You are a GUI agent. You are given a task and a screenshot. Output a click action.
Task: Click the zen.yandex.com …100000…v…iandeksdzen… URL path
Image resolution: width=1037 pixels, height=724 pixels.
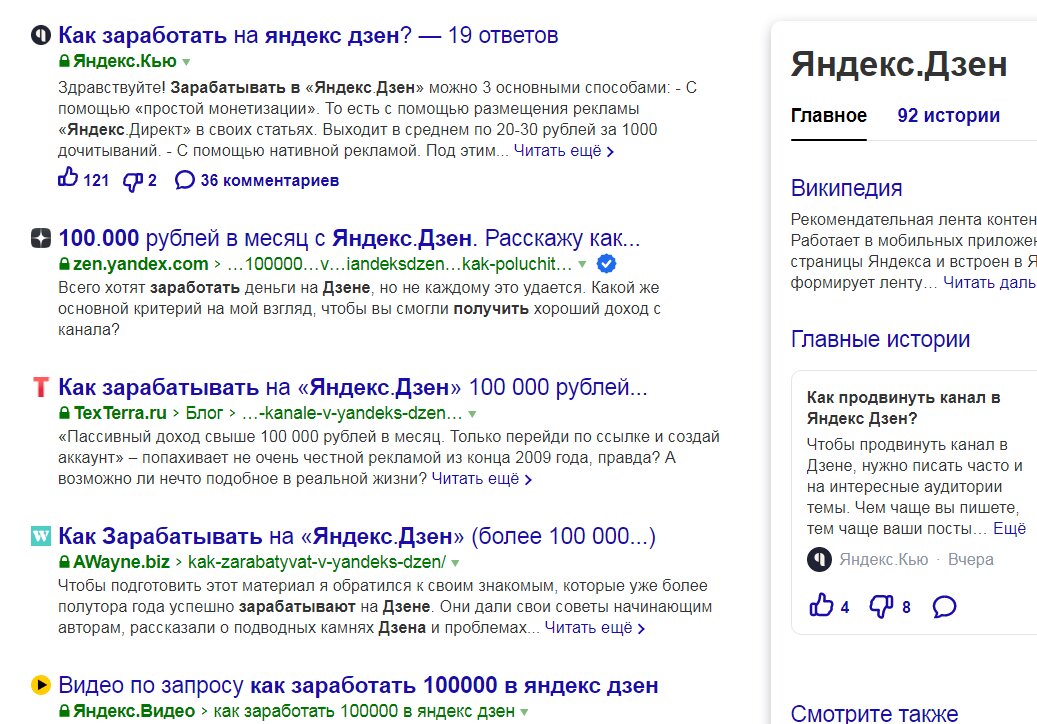coord(400,264)
